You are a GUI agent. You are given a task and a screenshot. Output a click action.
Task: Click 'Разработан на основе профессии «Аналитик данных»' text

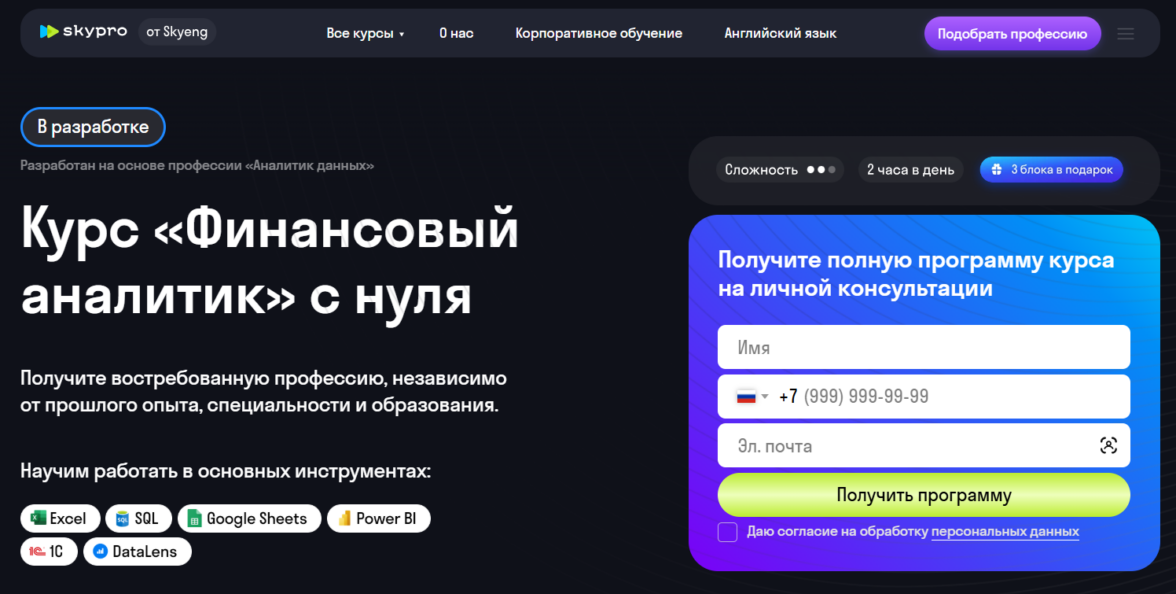coord(197,165)
